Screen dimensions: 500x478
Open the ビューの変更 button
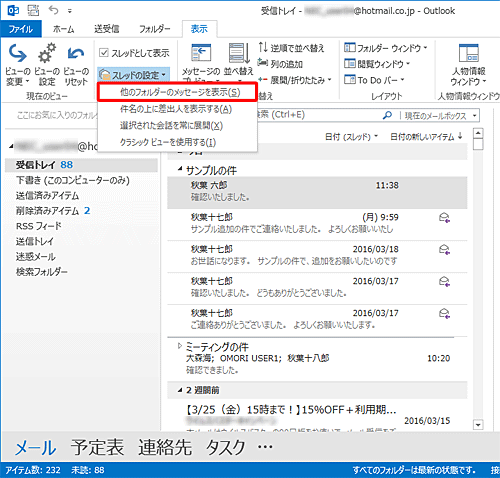click(18, 65)
